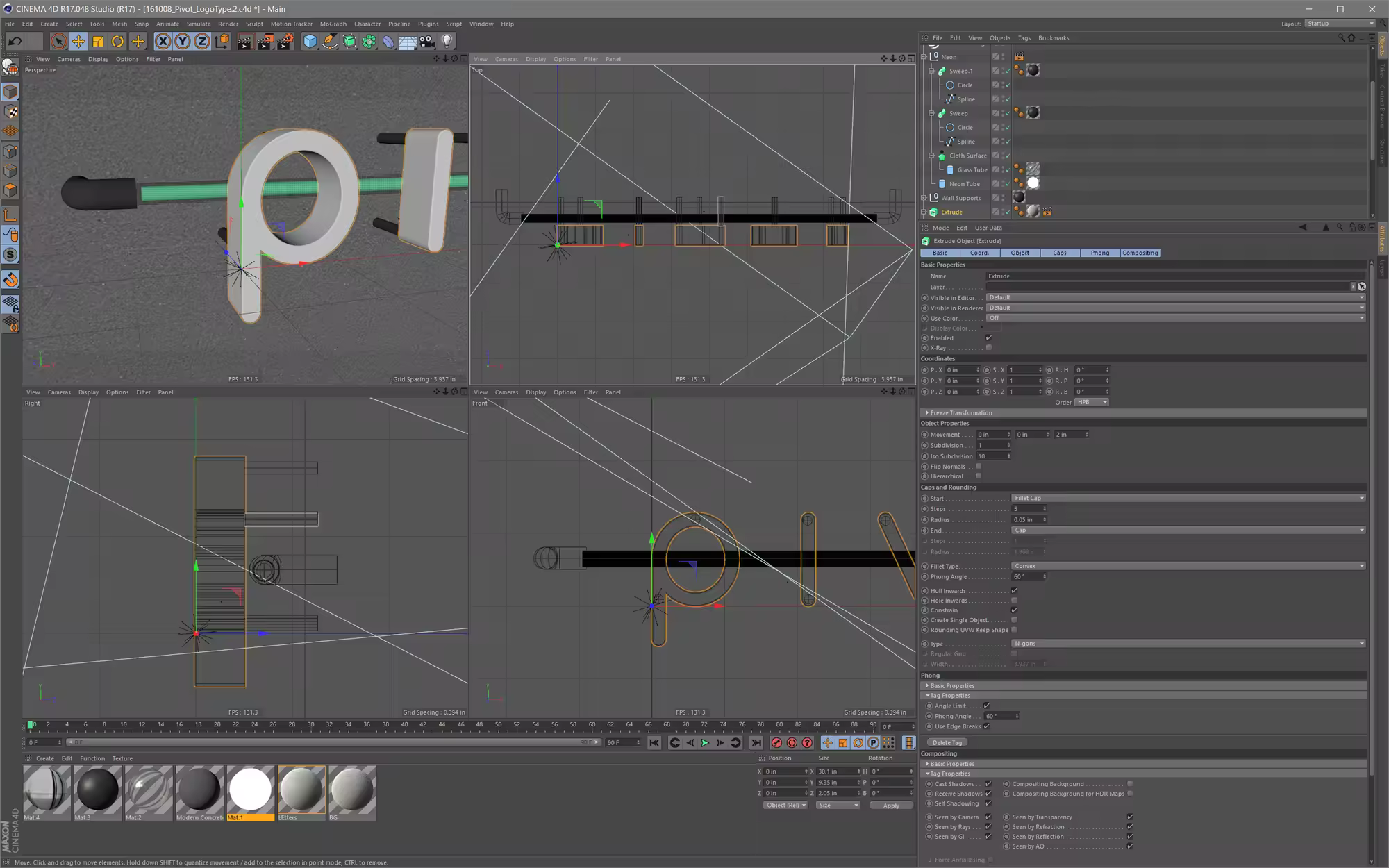
Task: Click the Name field showing Extrude
Action: pos(1175,276)
